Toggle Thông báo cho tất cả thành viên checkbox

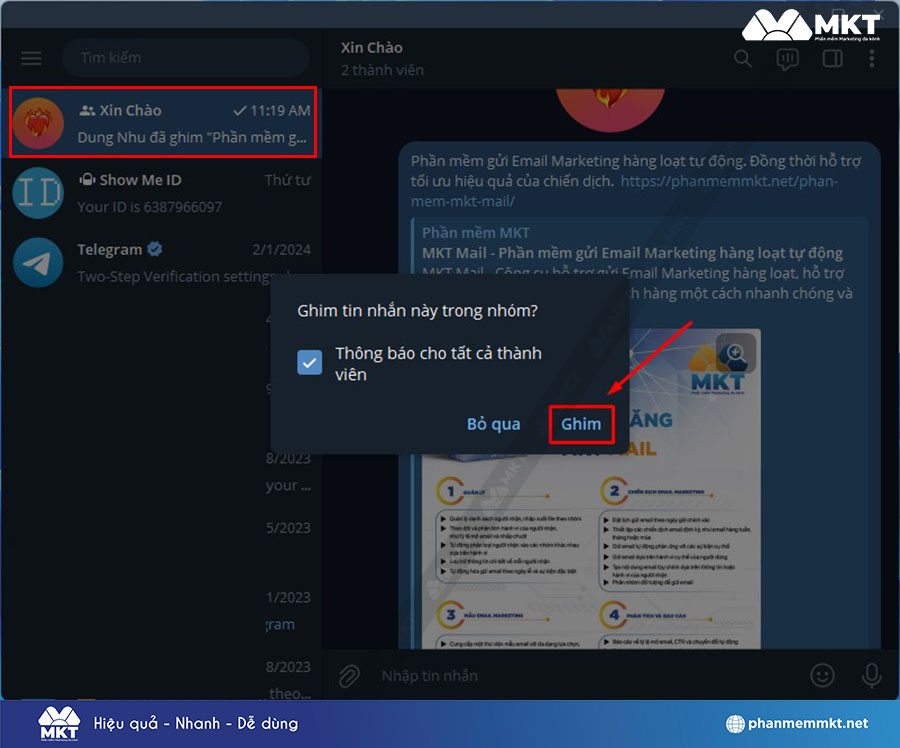(309, 363)
